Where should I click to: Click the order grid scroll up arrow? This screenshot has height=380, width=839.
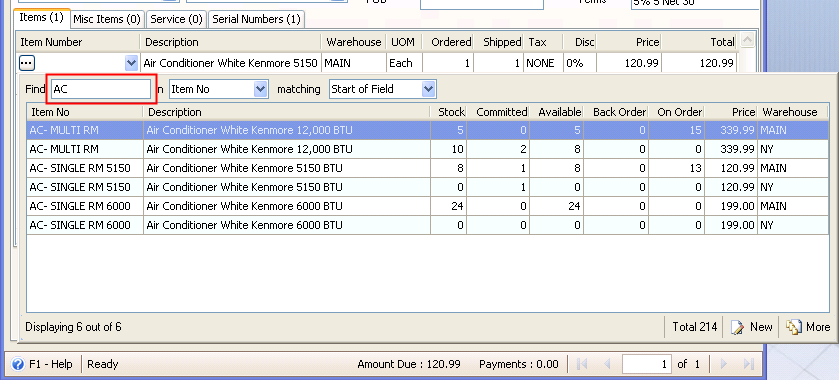click(747, 40)
